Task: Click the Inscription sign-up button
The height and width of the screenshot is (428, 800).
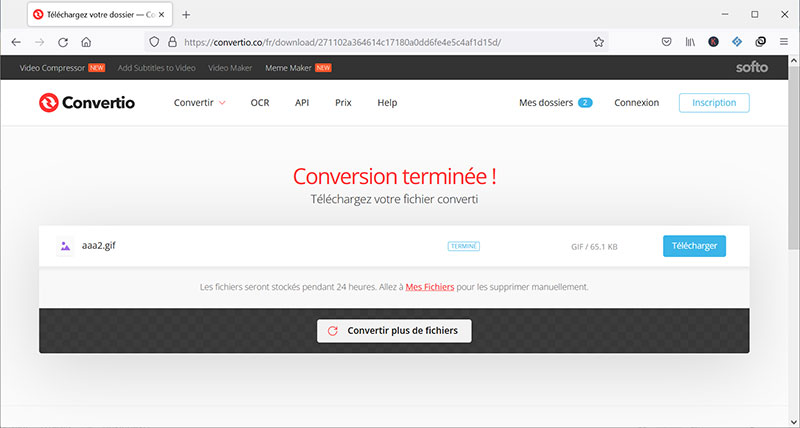Action: pos(714,103)
